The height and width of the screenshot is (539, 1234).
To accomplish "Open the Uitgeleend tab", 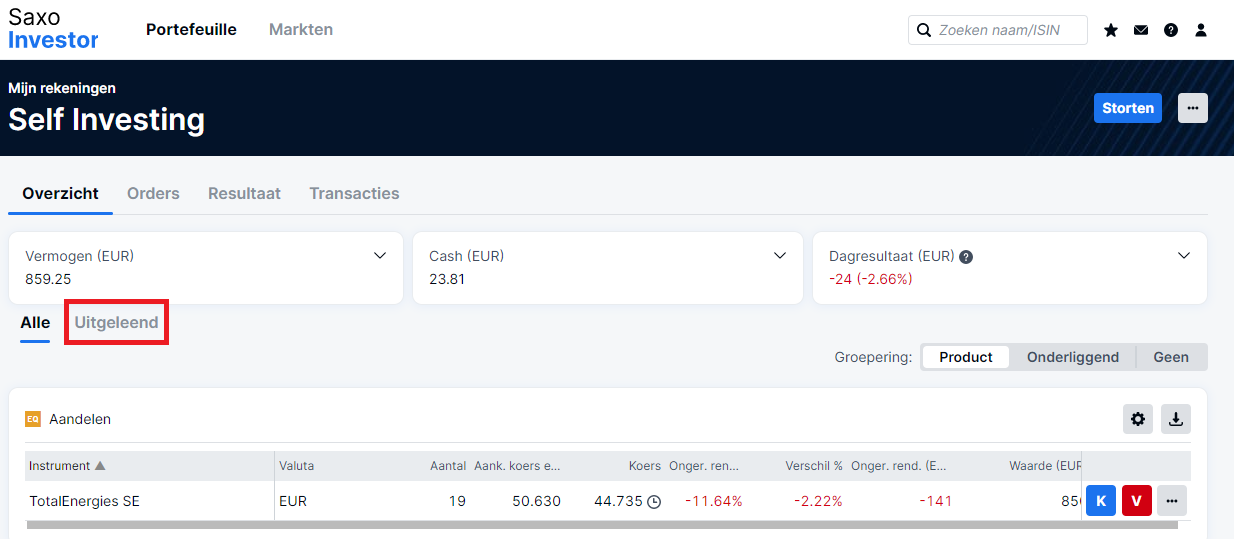I will [116, 323].
